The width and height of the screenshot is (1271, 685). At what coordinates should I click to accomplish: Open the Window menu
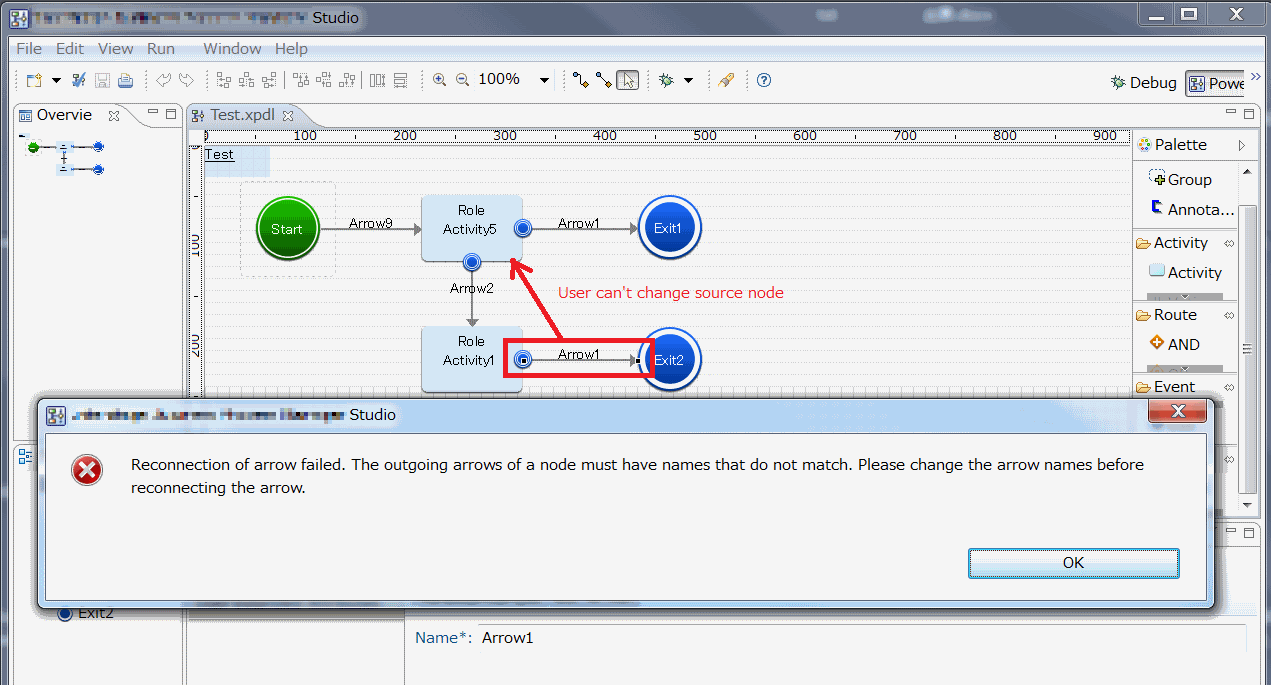pos(232,48)
